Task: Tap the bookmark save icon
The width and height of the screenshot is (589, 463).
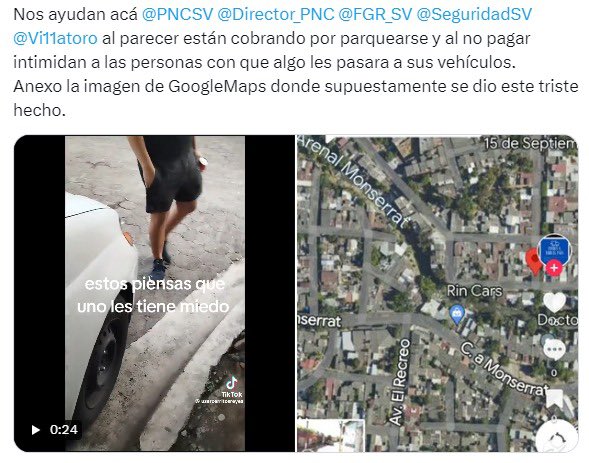Action: [x=554, y=399]
